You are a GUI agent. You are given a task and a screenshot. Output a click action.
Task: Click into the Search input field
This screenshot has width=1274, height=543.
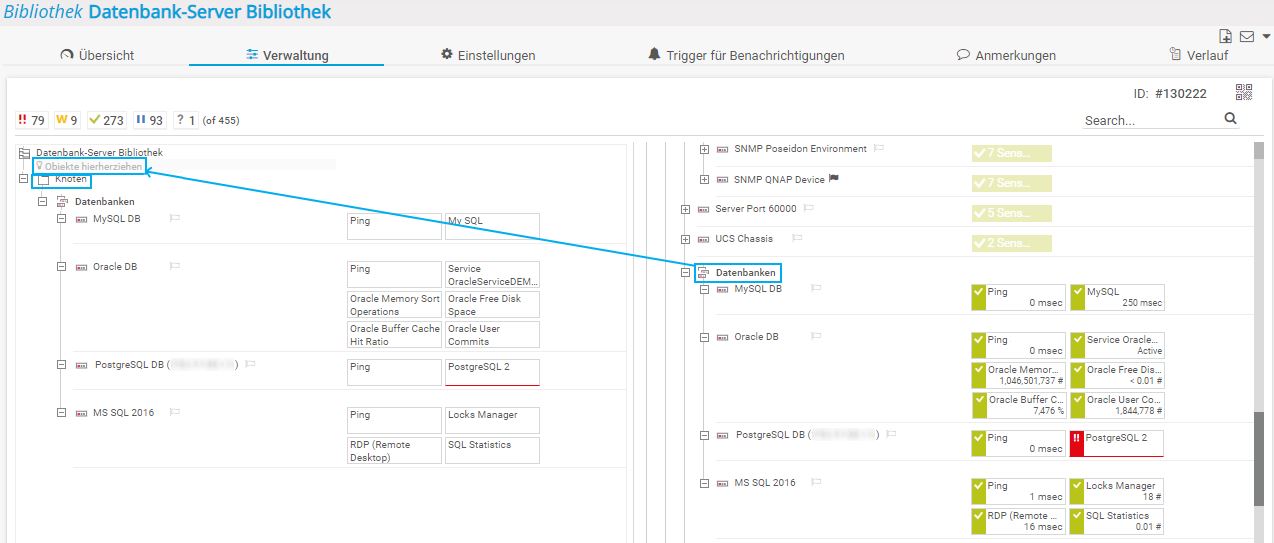click(1150, 120)
